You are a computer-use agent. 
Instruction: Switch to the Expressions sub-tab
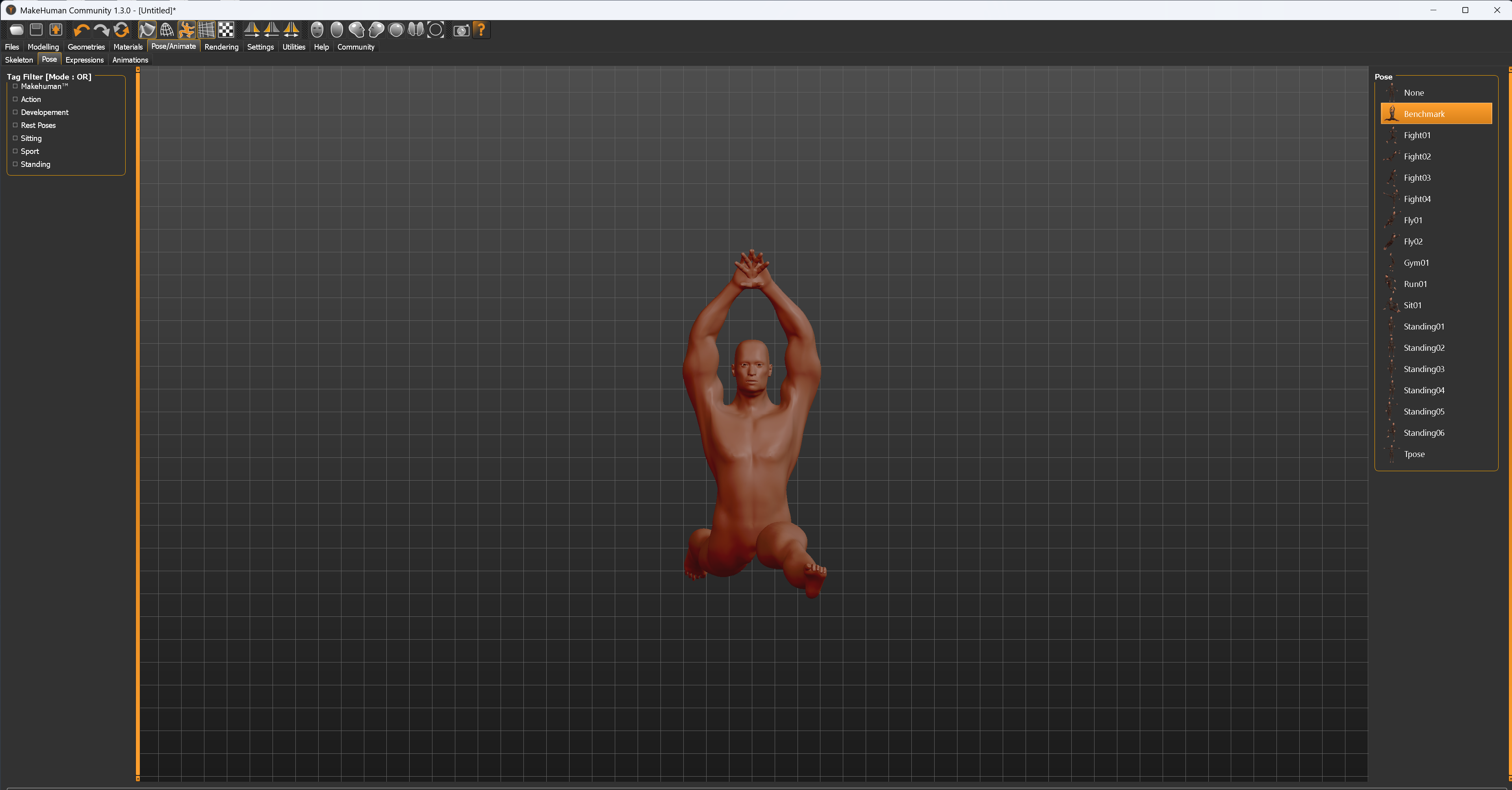tap(85, 60)
